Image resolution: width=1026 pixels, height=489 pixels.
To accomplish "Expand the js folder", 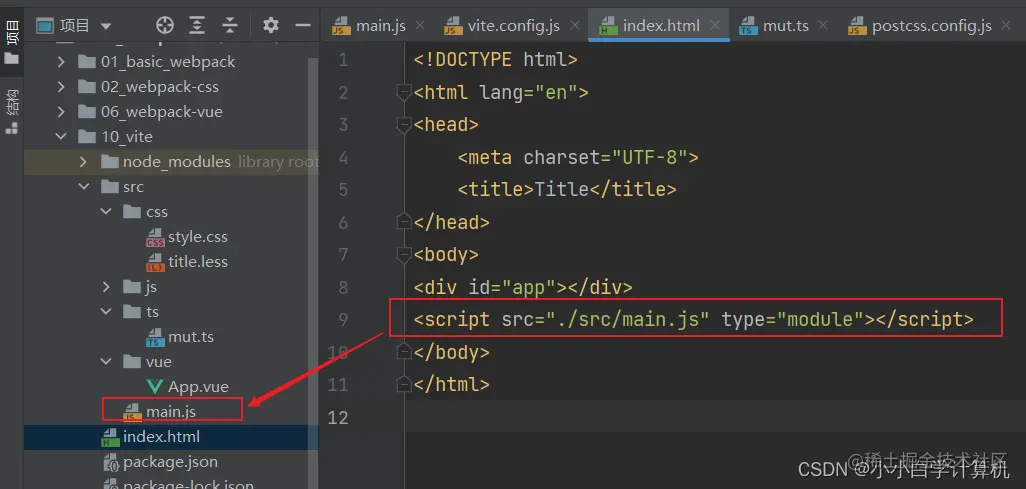I will tap(106, 287).
